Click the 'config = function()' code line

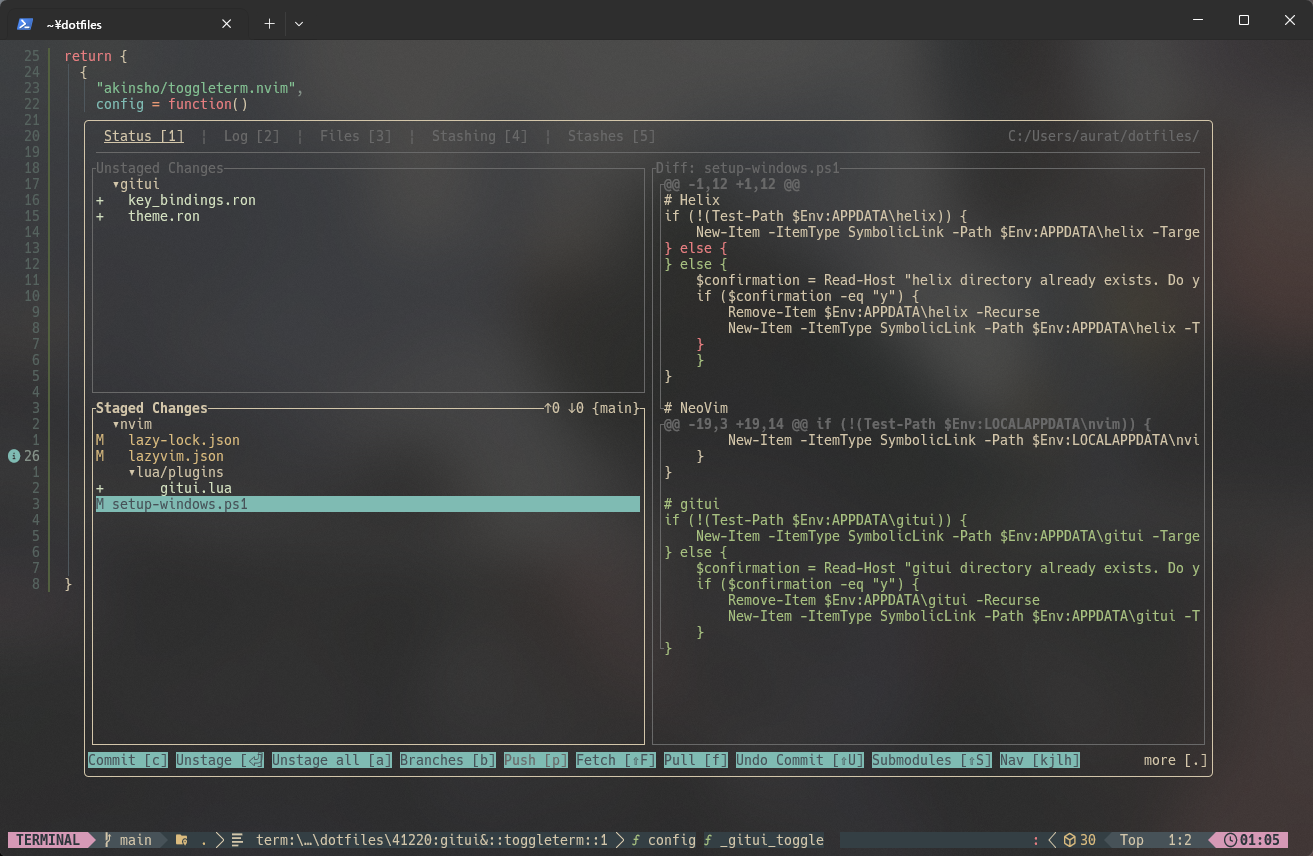point(172,104)
